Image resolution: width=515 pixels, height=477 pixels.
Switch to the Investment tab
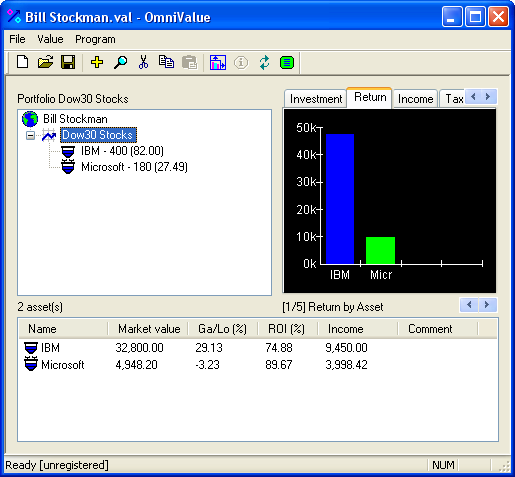[x=316, y=99]
